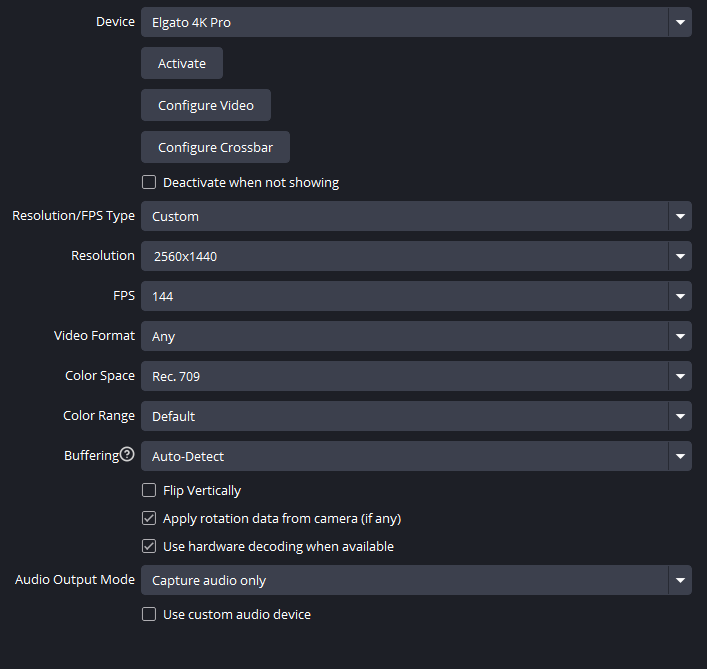Click the Apply rotation data label text
This screenshot has height=669, width=707.
282,519
